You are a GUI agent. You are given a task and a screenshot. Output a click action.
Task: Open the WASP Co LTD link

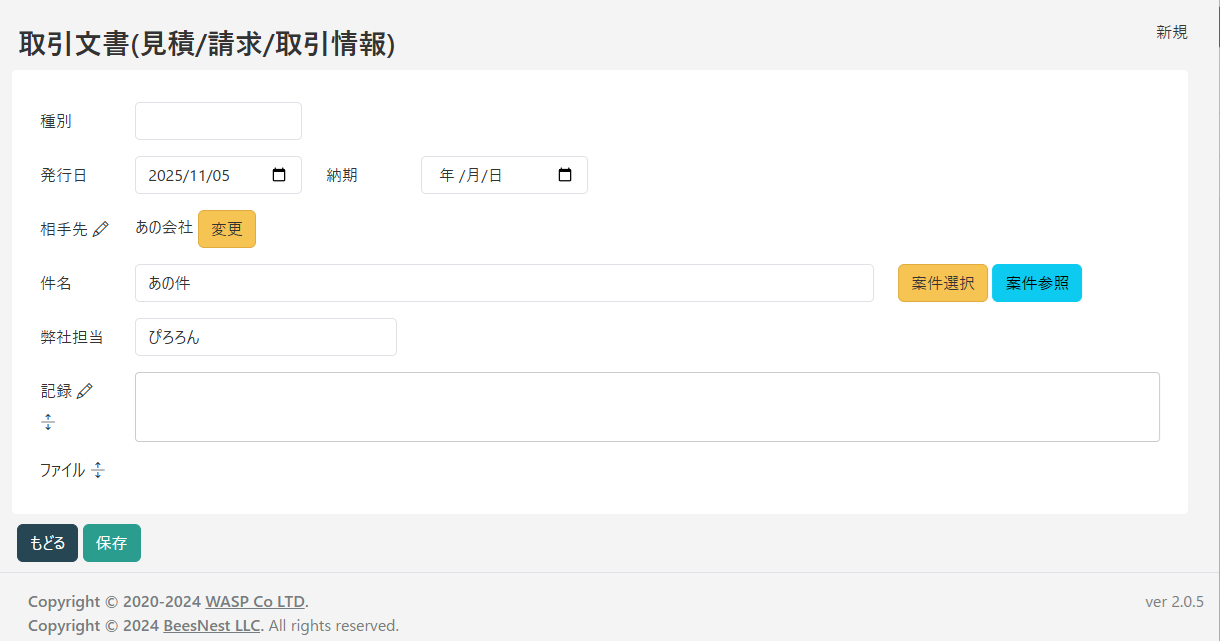pyautogui.click(x=255, y=601)
